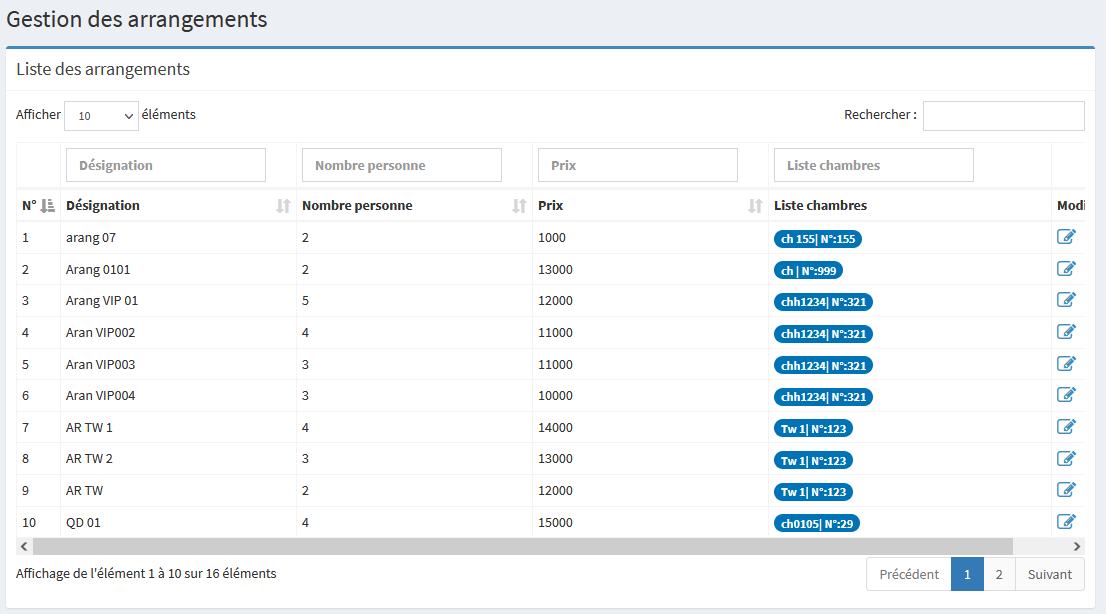Sort by Prix column arrows

(x=755, y=206)
